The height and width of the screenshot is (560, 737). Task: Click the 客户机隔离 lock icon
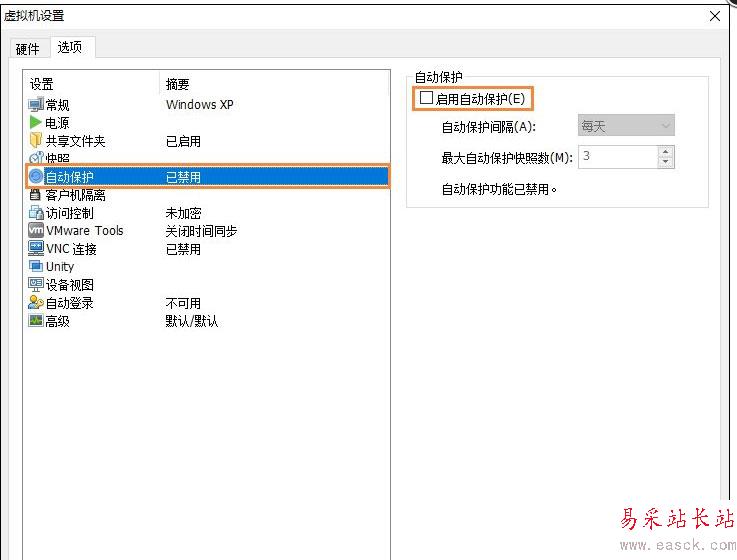point(35,194)
